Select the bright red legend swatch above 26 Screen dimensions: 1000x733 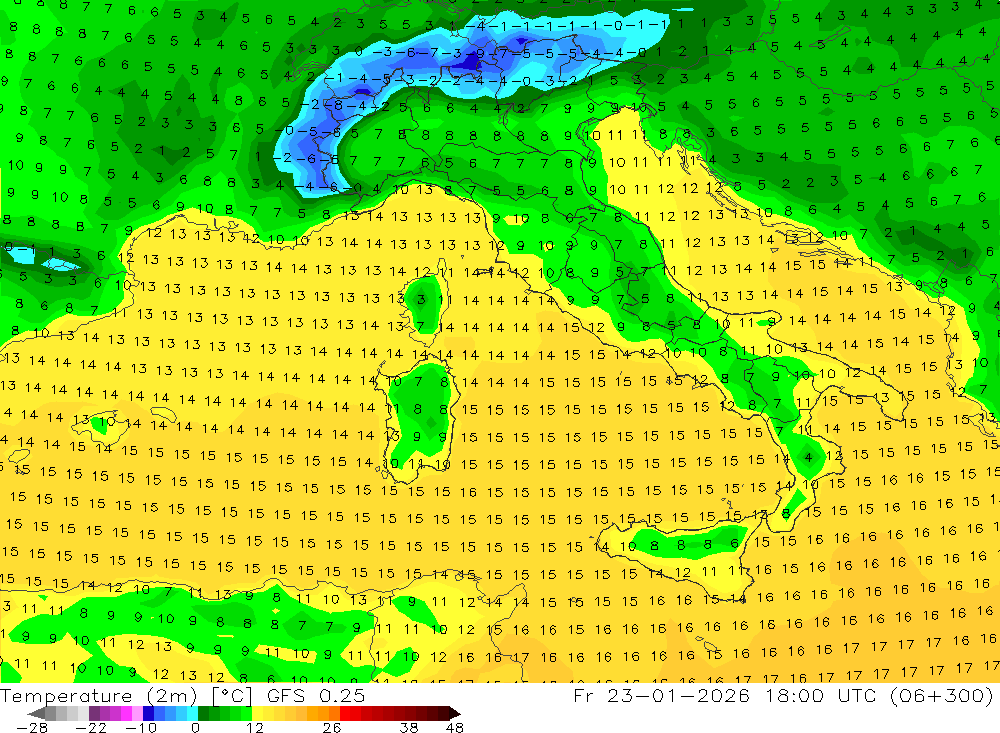pyautogui.click(x=345, y=713)
